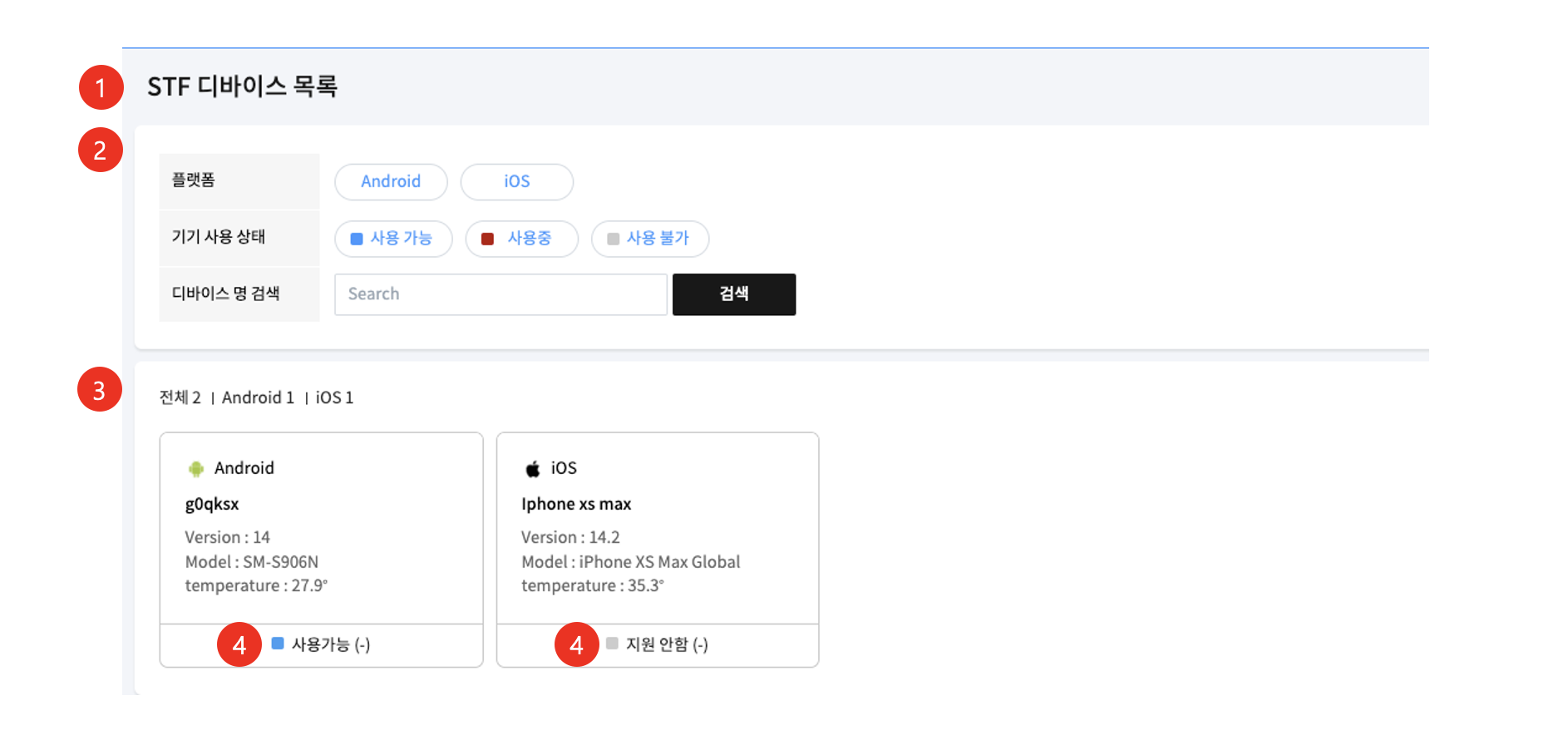This screenshot has width=1568, height=740.
Task: Click the gray status square beside 지원 안함
Action: coord(613,644)
